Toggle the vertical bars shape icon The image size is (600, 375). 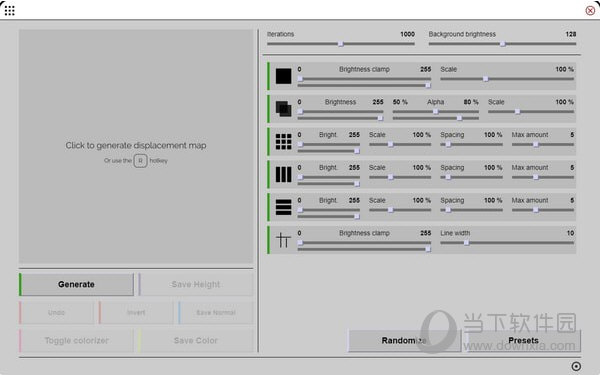coord(284,174)
